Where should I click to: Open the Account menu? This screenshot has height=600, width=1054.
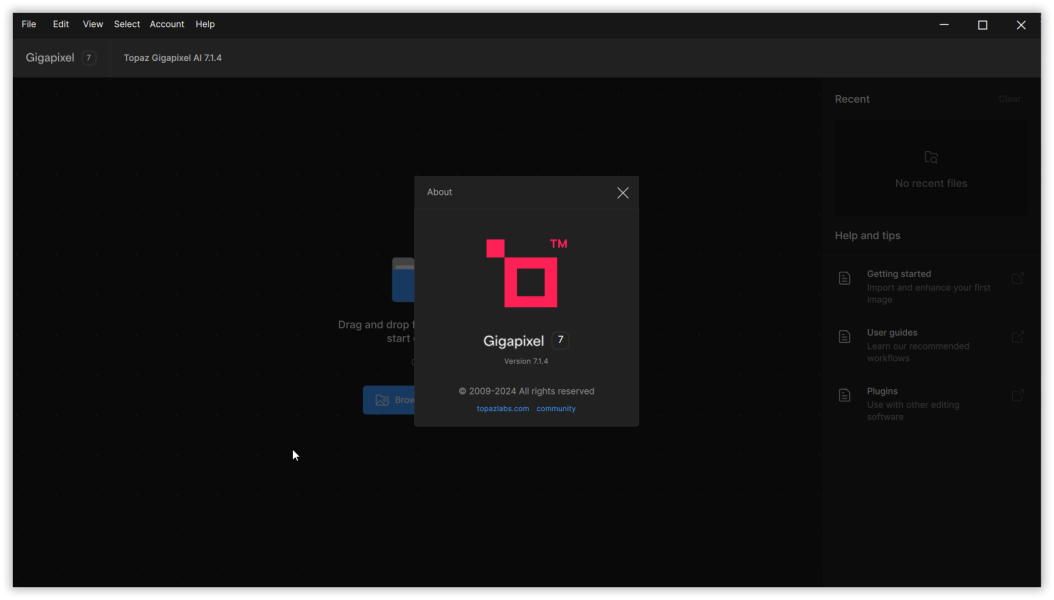tap(167, 24)
